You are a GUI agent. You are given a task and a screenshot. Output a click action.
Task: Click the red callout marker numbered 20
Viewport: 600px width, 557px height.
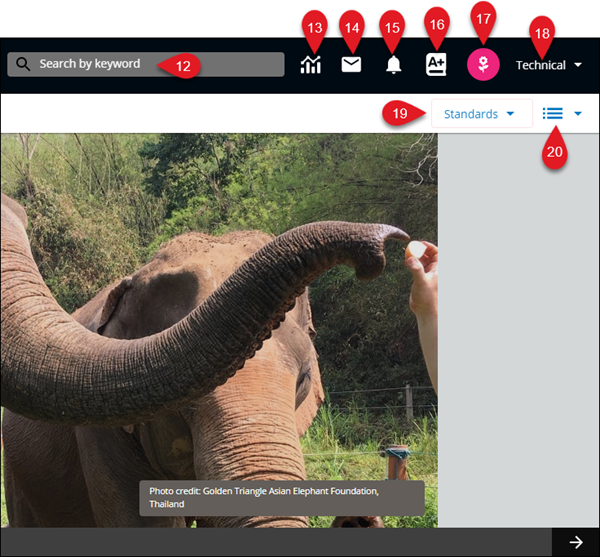(x=554, y=151)
